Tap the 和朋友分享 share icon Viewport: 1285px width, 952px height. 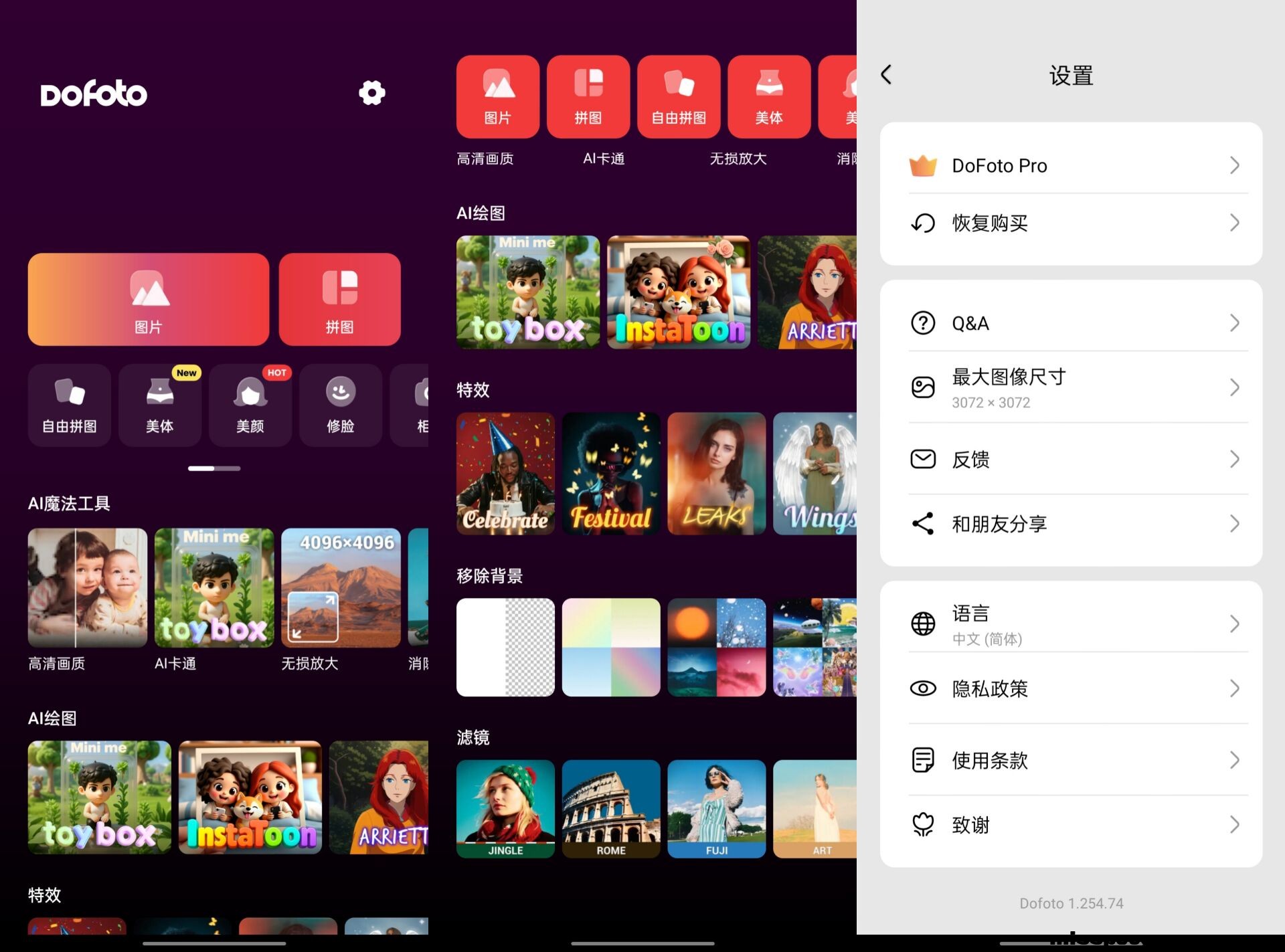[x=923, y=523]
